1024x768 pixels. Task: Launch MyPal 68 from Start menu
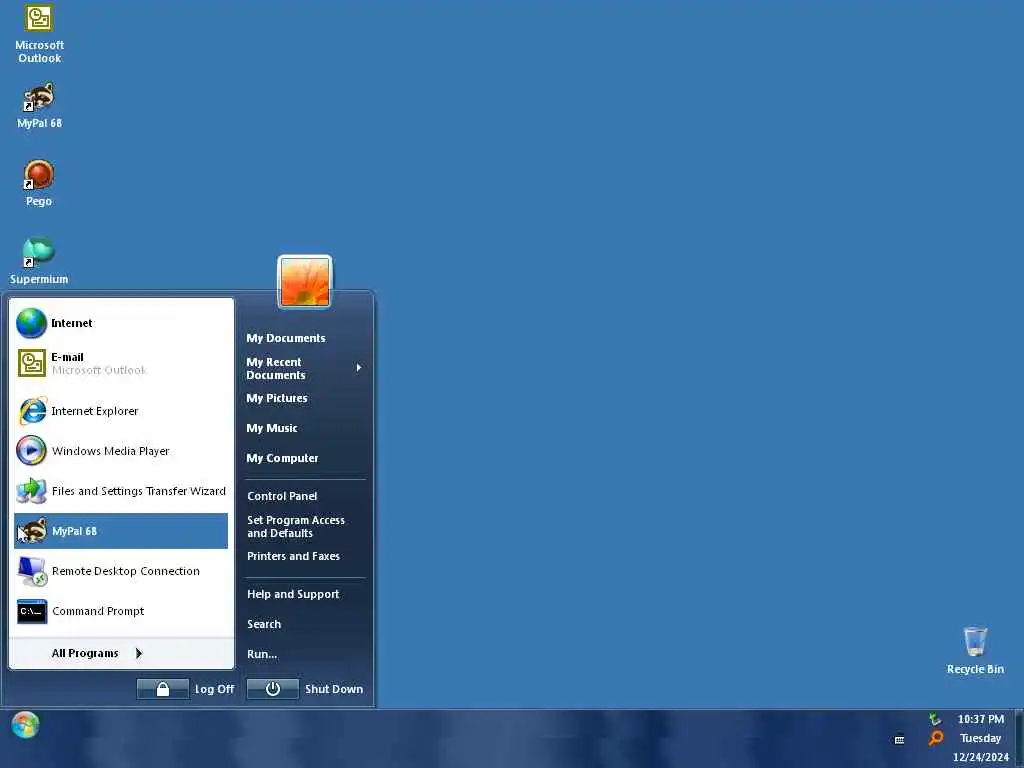pyautogui.click(x=121, y=531)
